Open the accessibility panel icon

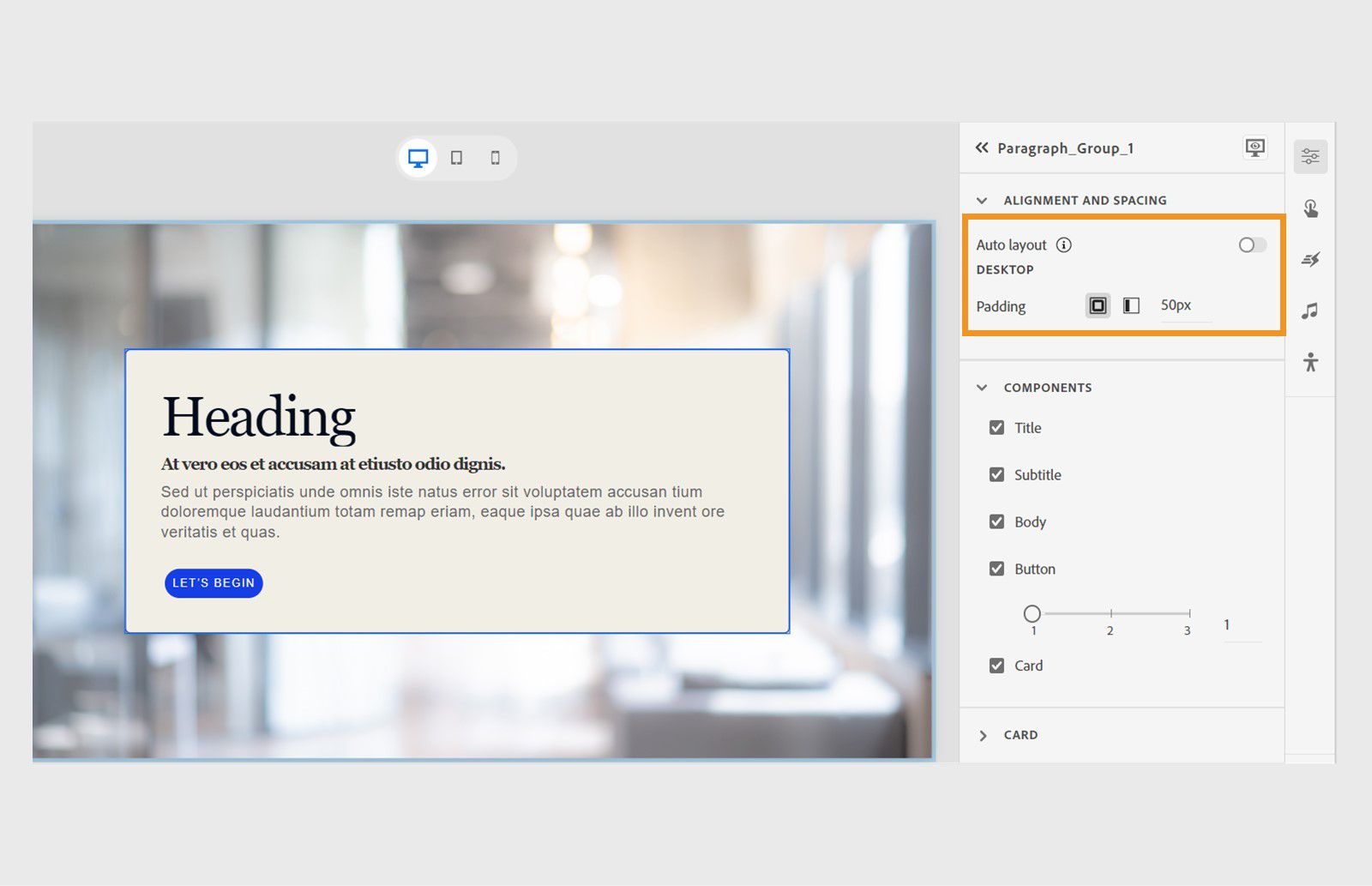(1309, 362)
